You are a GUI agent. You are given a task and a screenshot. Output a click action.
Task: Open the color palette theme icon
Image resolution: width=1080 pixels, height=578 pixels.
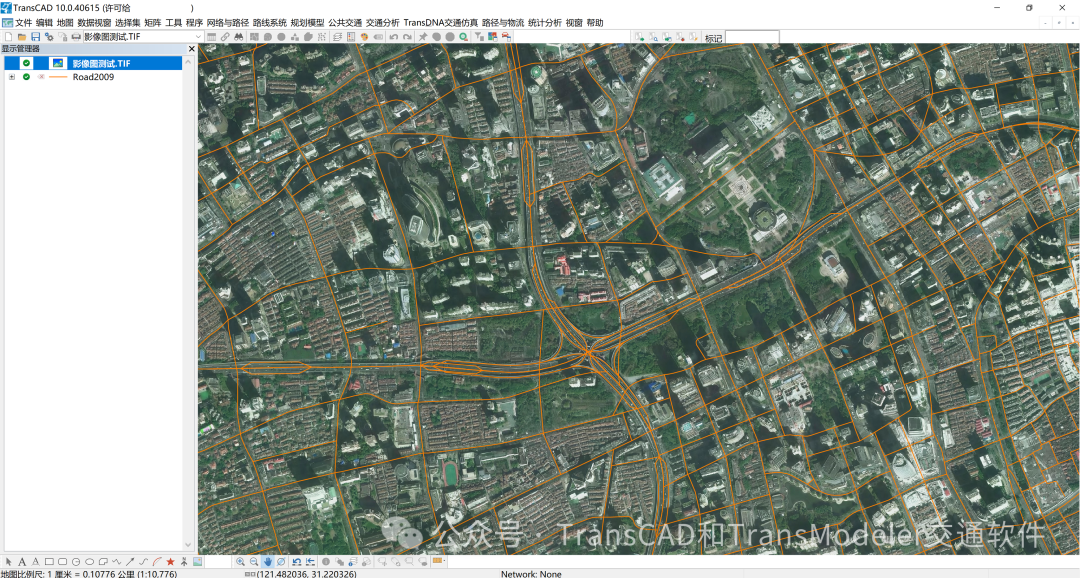[364, 37]
